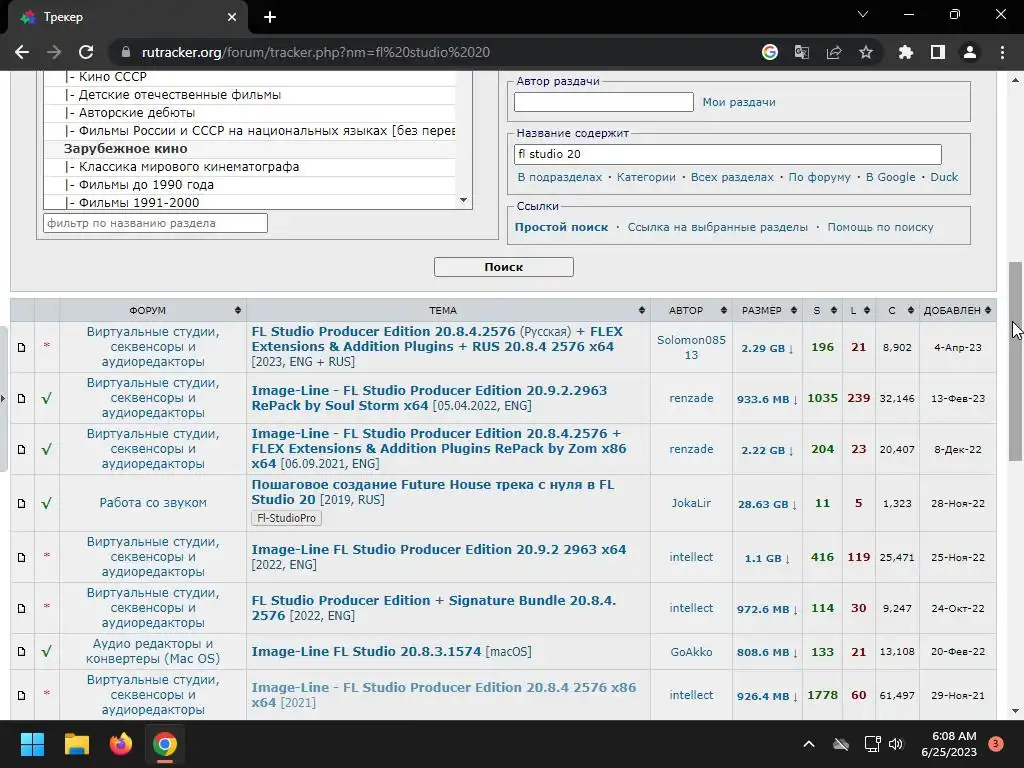Open Chrome profile avatar

970,52
